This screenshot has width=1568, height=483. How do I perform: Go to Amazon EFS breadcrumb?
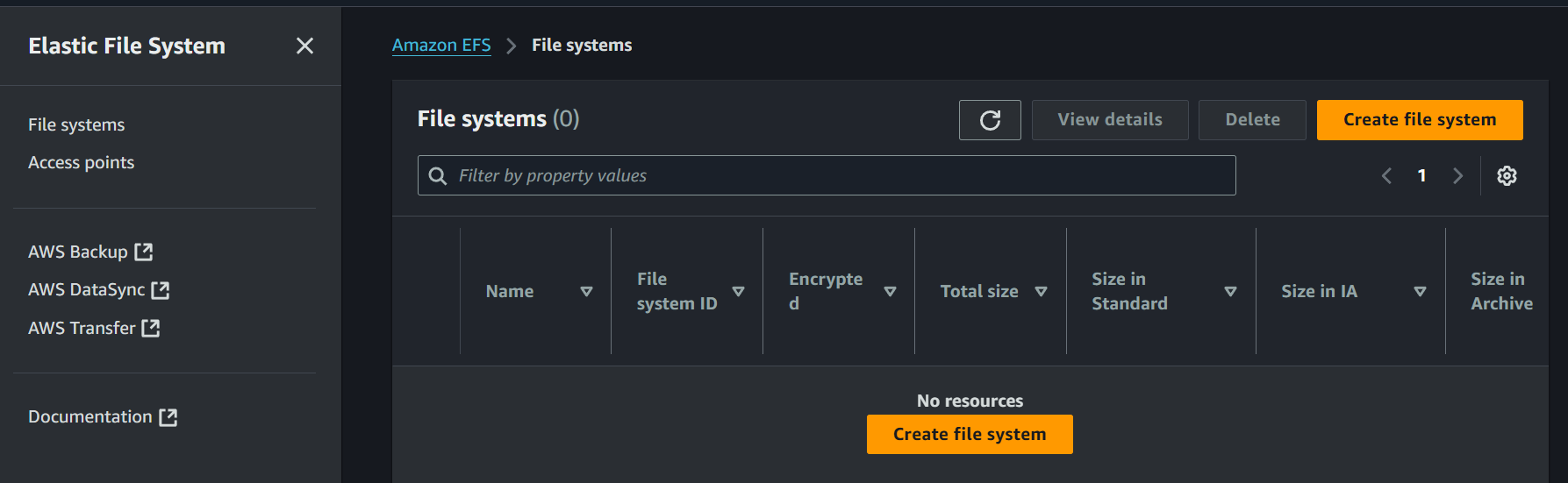(x=441, y=45)
